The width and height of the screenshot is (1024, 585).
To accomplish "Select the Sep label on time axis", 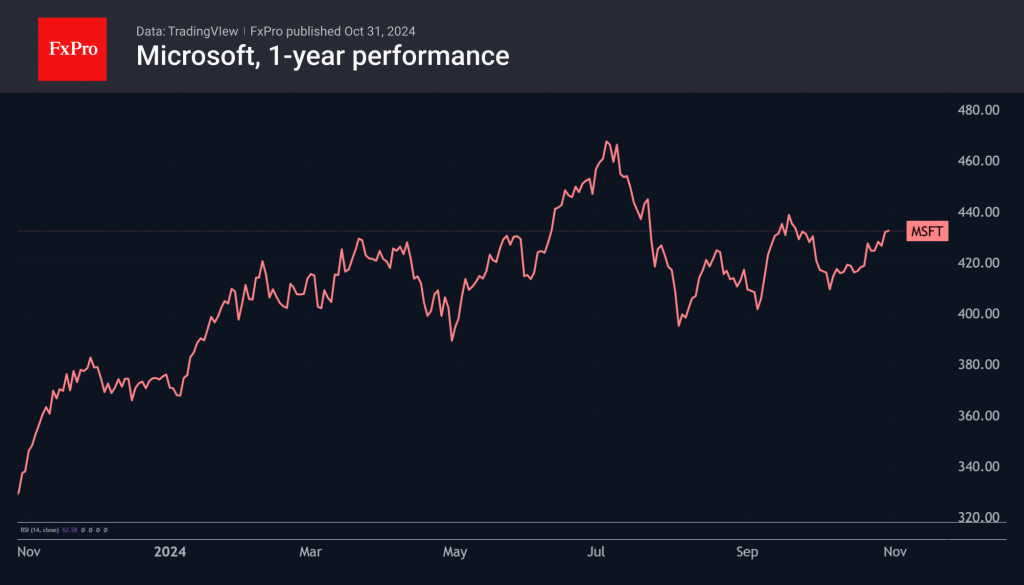I will point(746,552).
